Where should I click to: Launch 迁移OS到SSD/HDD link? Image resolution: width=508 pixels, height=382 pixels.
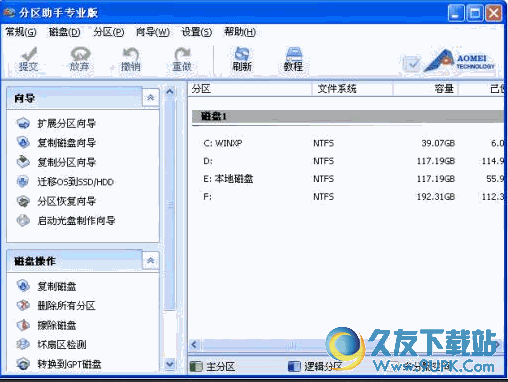[76, 182]
